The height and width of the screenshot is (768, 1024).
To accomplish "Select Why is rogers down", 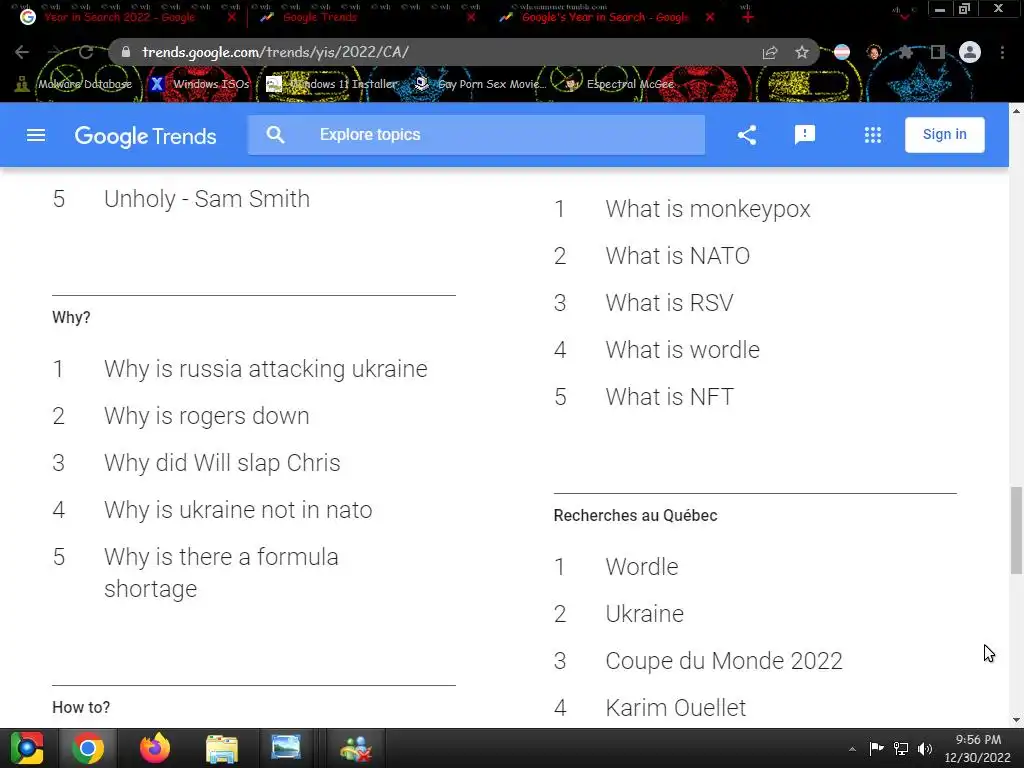I will tap(206, 415).
